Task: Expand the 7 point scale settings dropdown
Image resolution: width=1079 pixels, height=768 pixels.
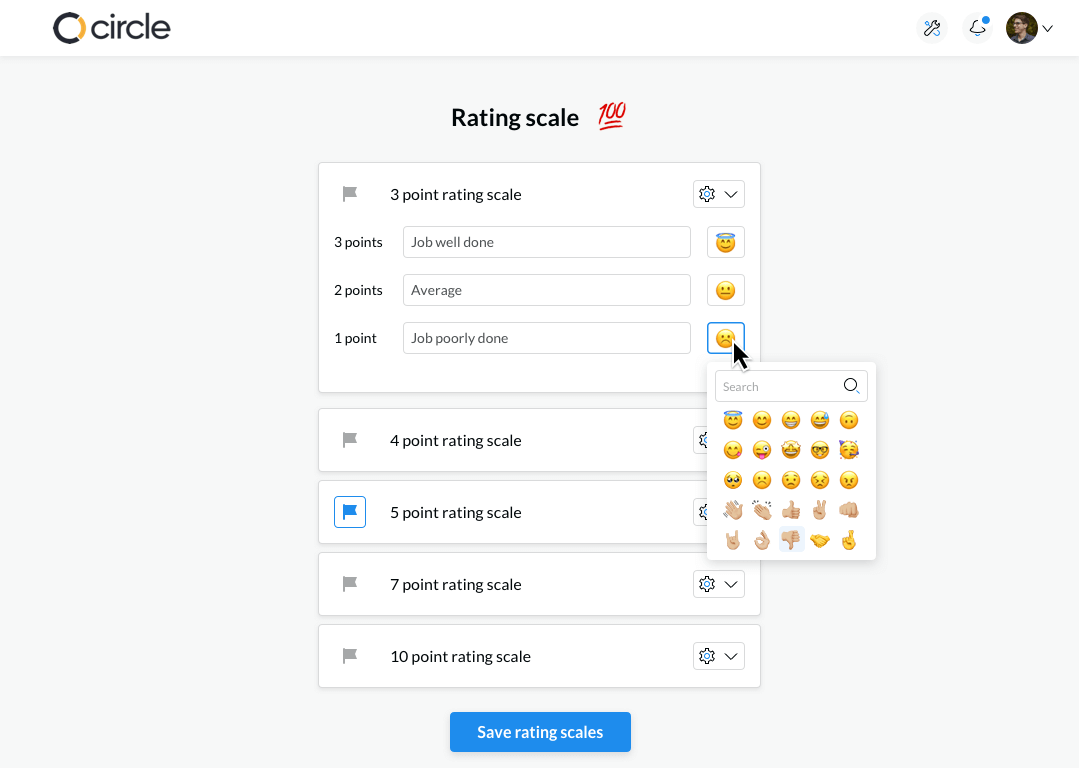Action: (719, 584)
